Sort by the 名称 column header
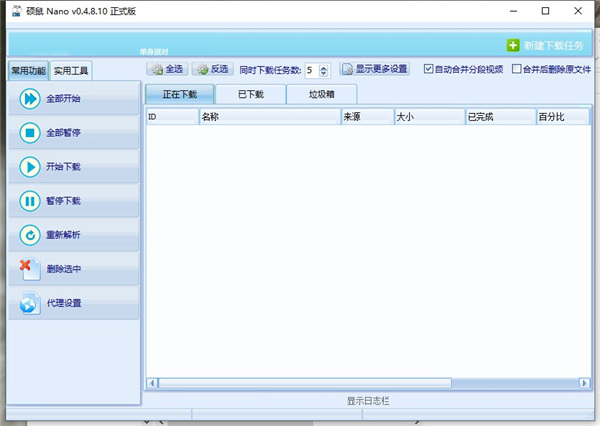The height and width of the screenshot is (426, 600). click(270, 117)
